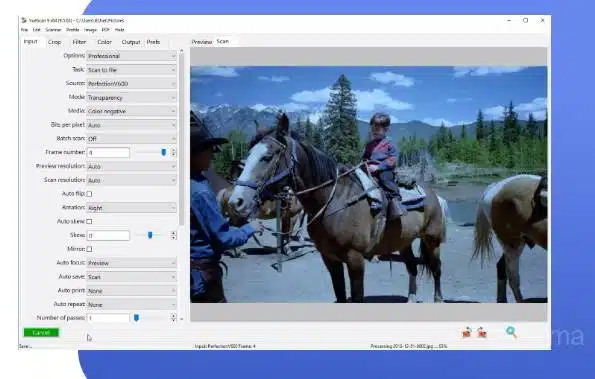Switch to the Crop tab
Image resolution: width=595 pixels, height=379 pixels.
point(54,42)
